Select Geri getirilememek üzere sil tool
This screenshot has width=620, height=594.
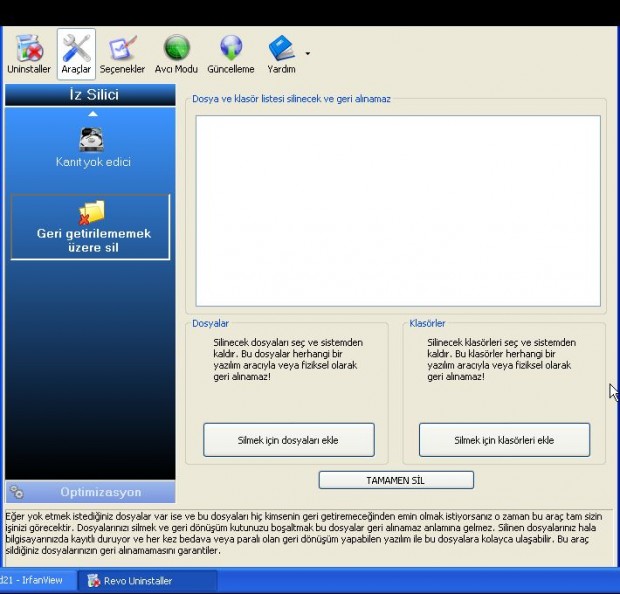tap(92, 226)
